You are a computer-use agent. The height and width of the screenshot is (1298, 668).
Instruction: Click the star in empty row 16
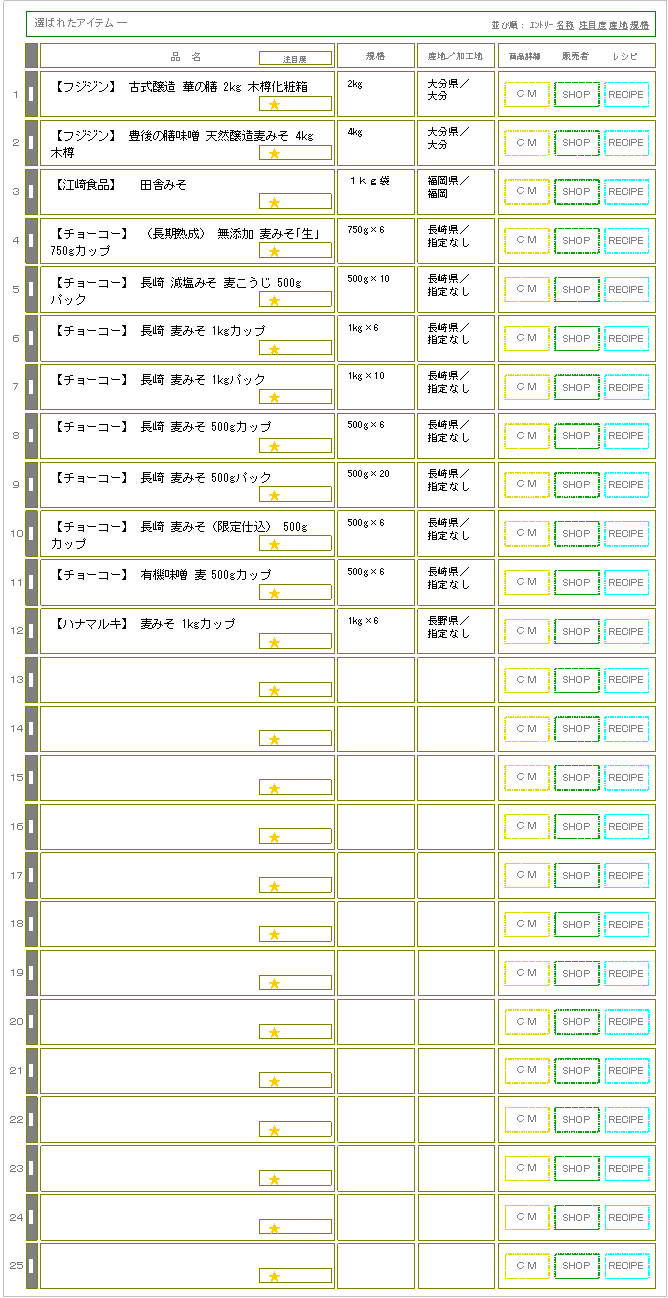(274, 837)
